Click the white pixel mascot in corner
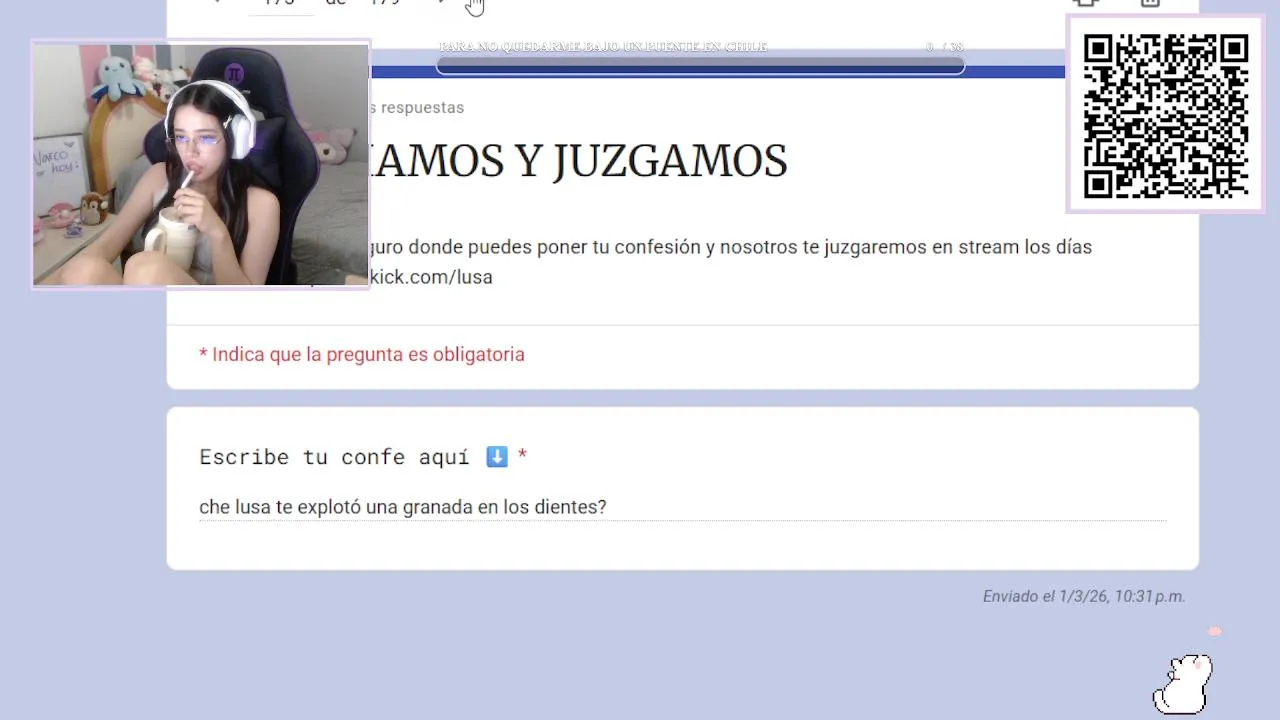Viewport: 1280px width, 720px height. coord(1183,684)
